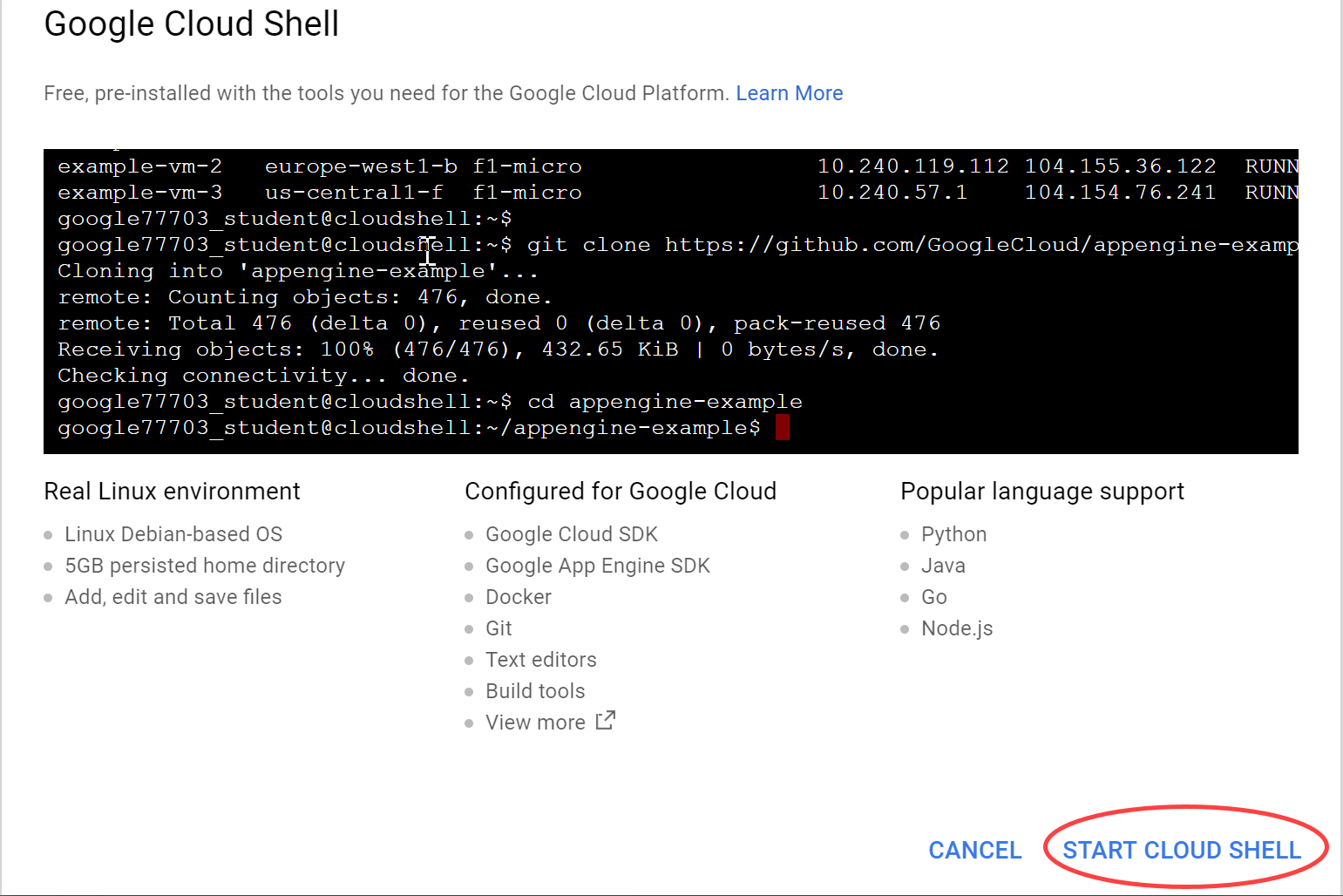Click the Google Cloud Shell title
Image resolution: width=1343 pixels, height=896 pixels.
pos(192,24)
